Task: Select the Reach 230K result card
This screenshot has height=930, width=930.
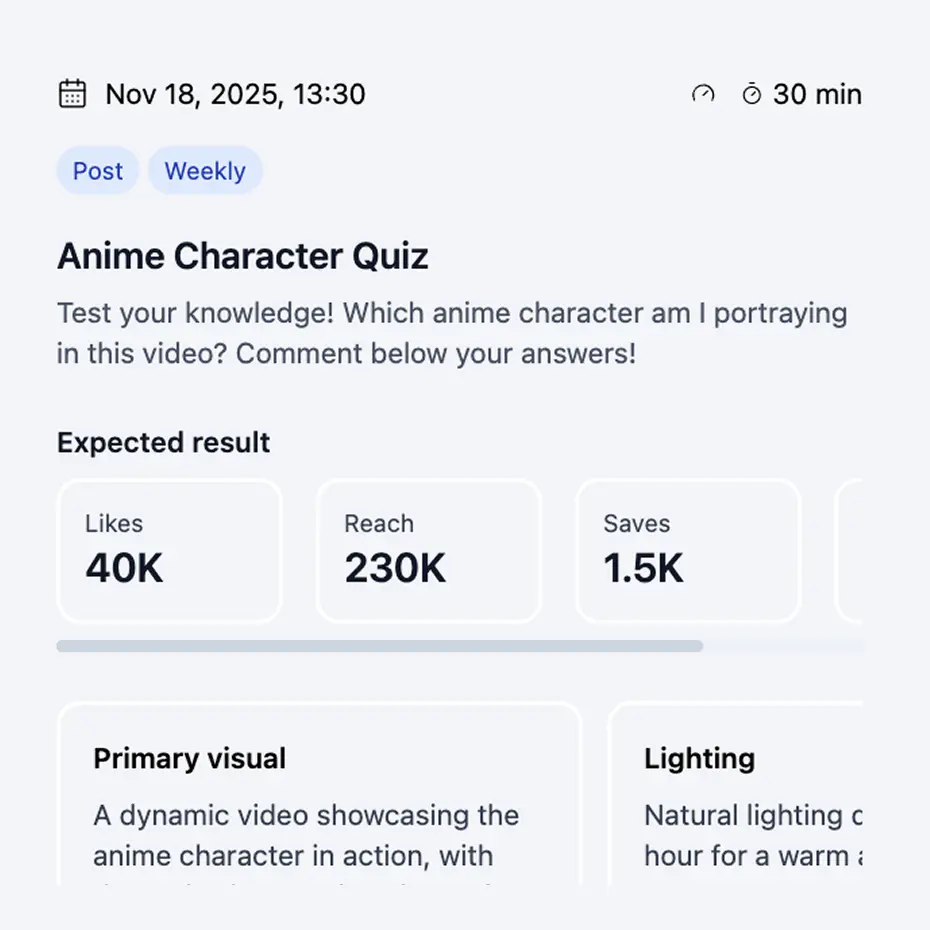Action: pyautogui.click(x=428, y=551)
